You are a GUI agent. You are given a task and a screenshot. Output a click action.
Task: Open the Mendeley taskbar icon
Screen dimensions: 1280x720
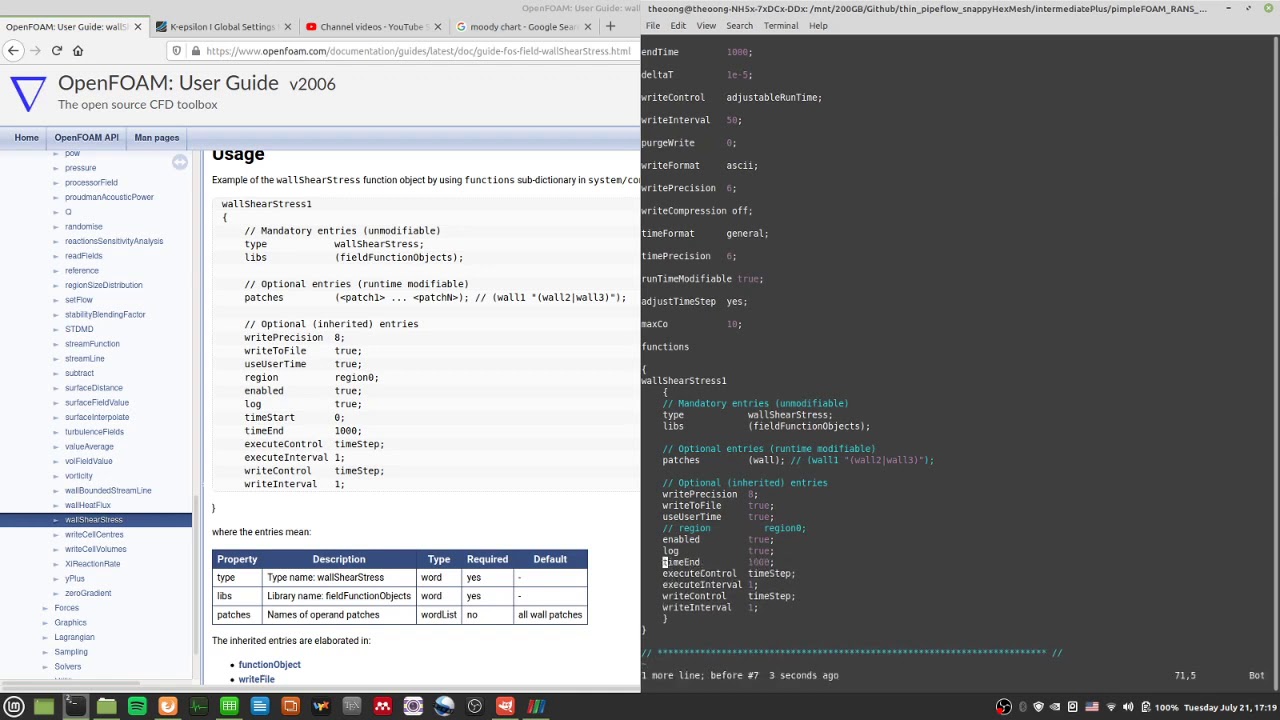coord(382,707)
